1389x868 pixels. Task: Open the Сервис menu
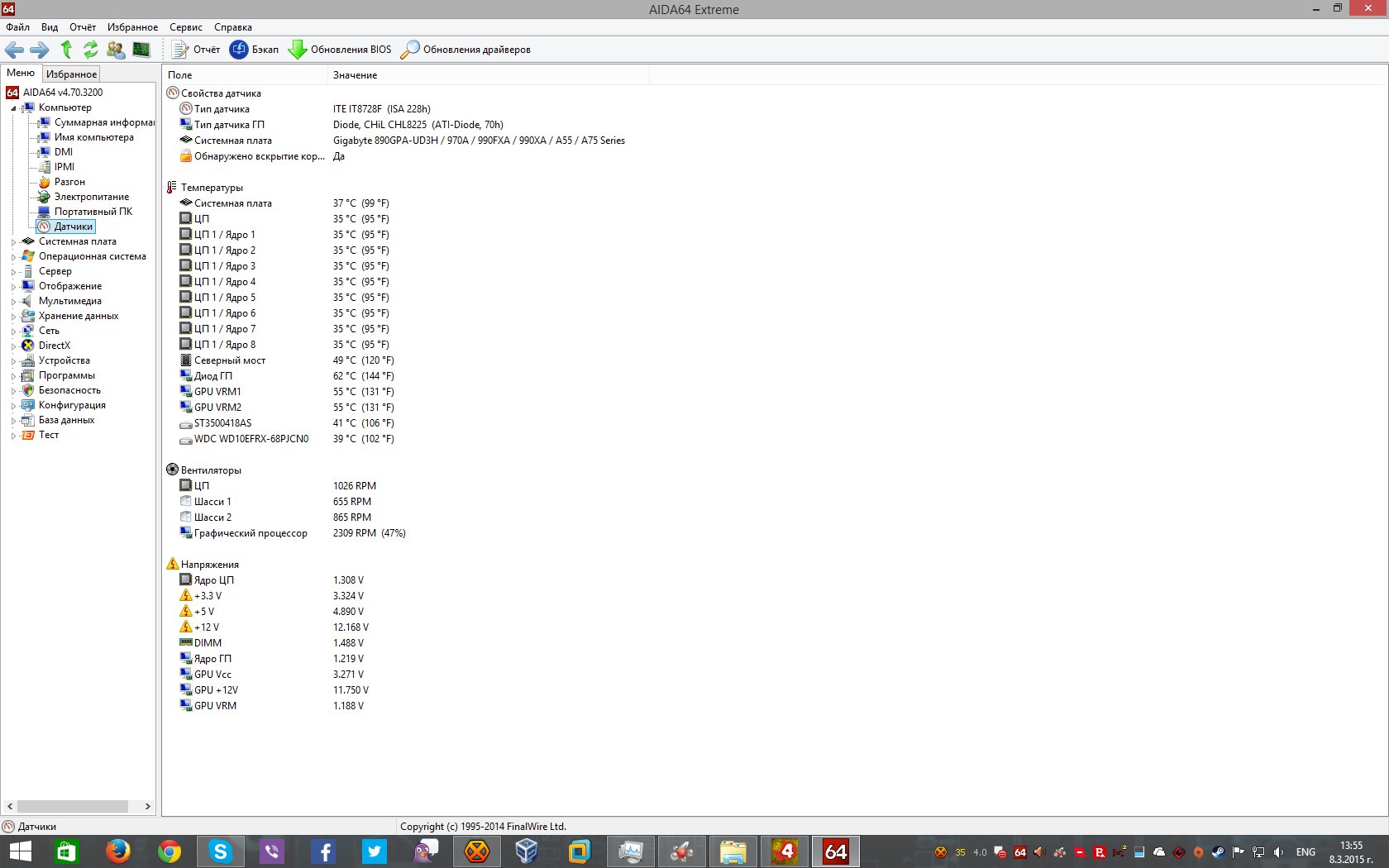pyautogui.click(x=186, y=27)
